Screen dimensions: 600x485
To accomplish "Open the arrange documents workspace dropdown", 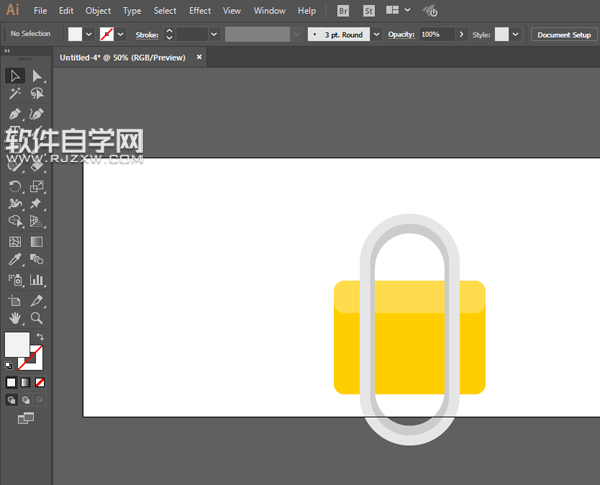I will pos(408,10).
